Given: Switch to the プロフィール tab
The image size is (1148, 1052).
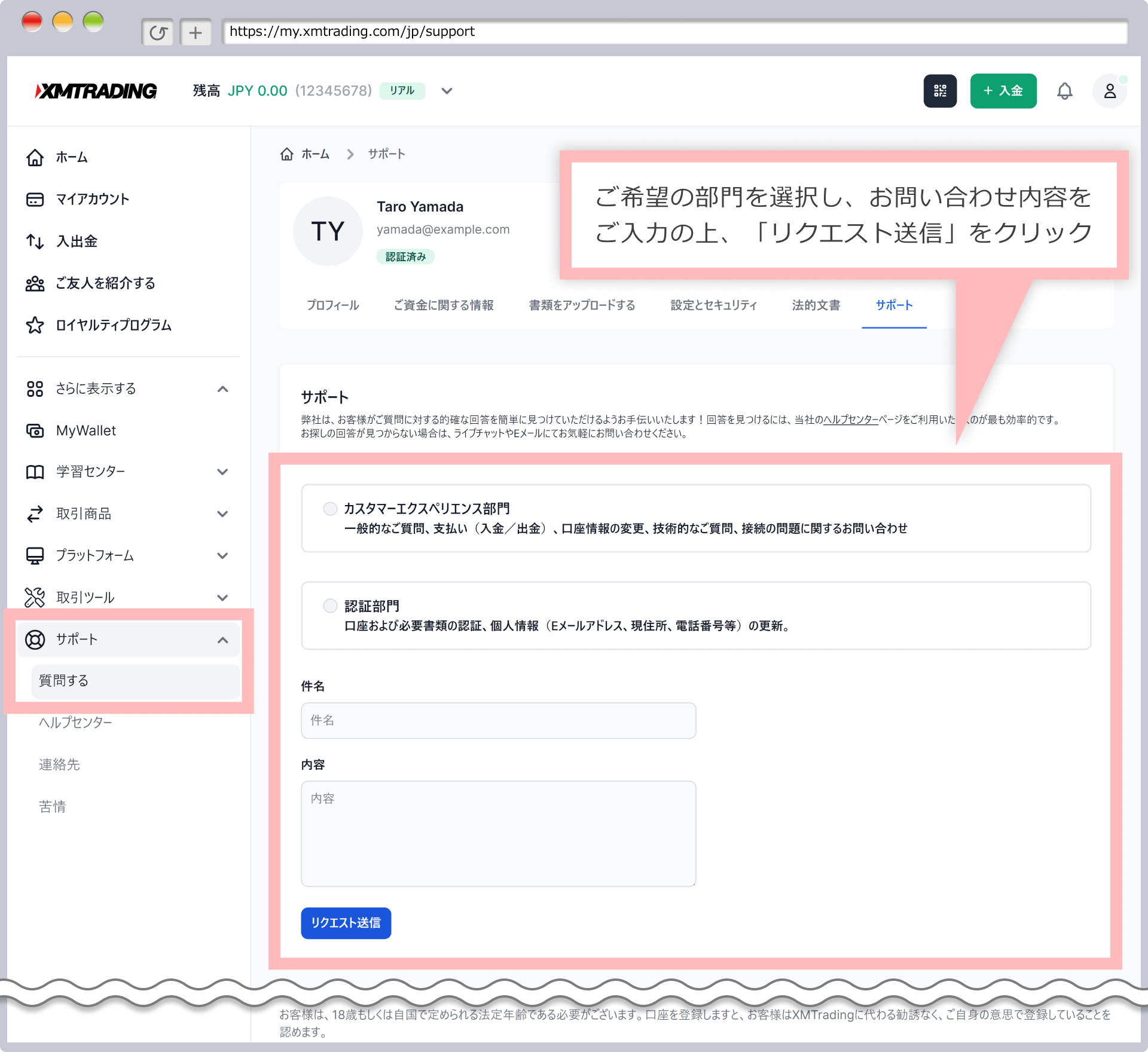Looking at the screenshot, I should (332, 305).
